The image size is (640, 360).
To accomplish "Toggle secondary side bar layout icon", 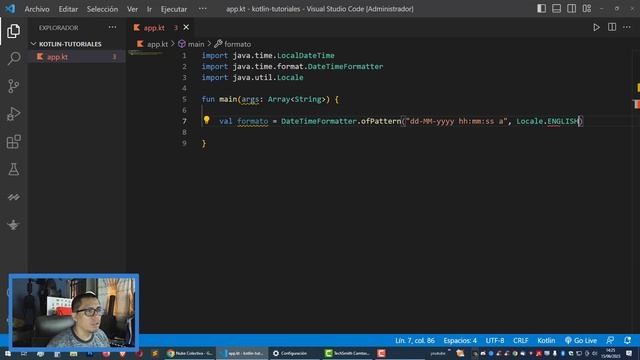I will (571, 9).
